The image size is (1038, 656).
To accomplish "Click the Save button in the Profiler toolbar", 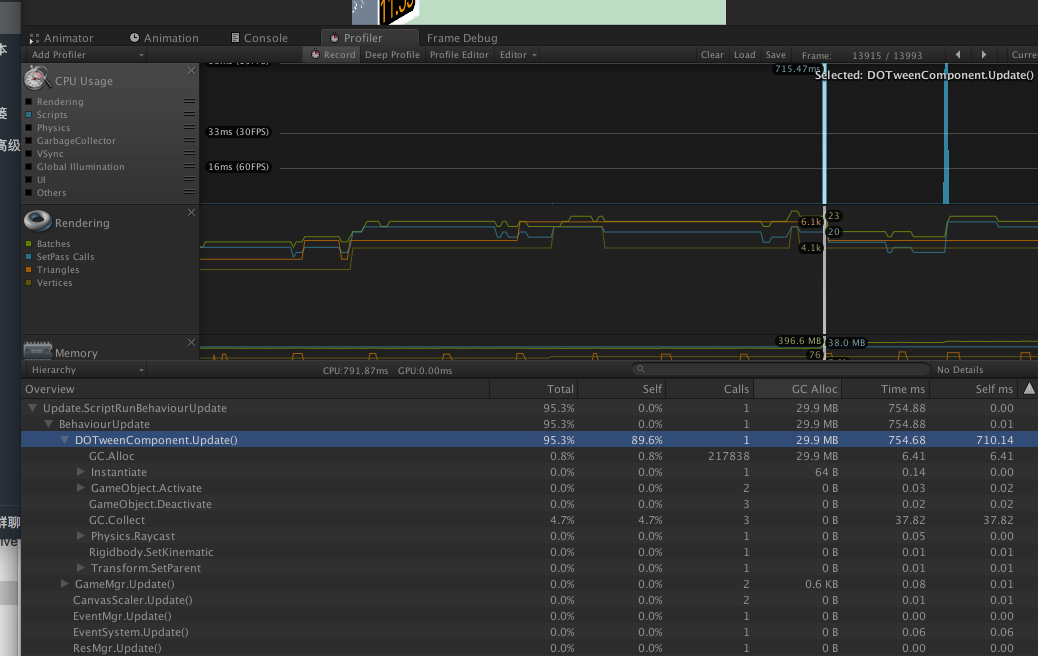I will [x=775, y=55].
